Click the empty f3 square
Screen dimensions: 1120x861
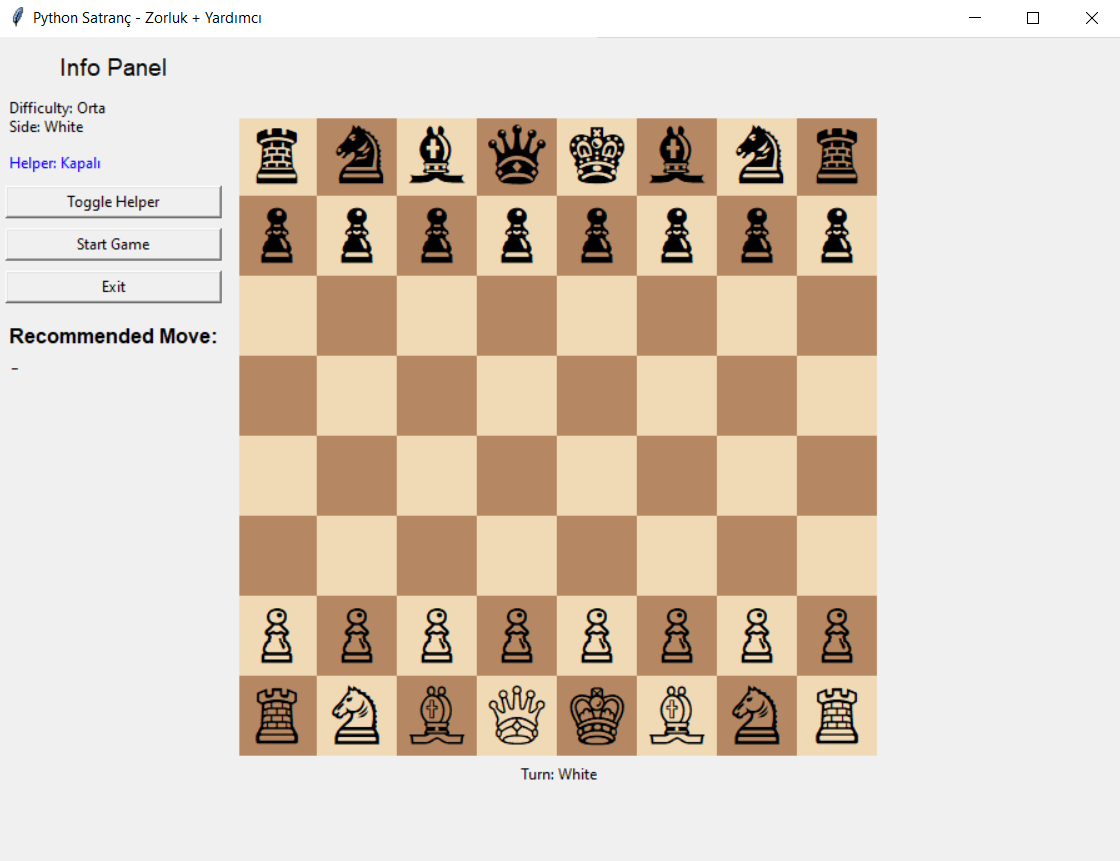tap(677, 556)
